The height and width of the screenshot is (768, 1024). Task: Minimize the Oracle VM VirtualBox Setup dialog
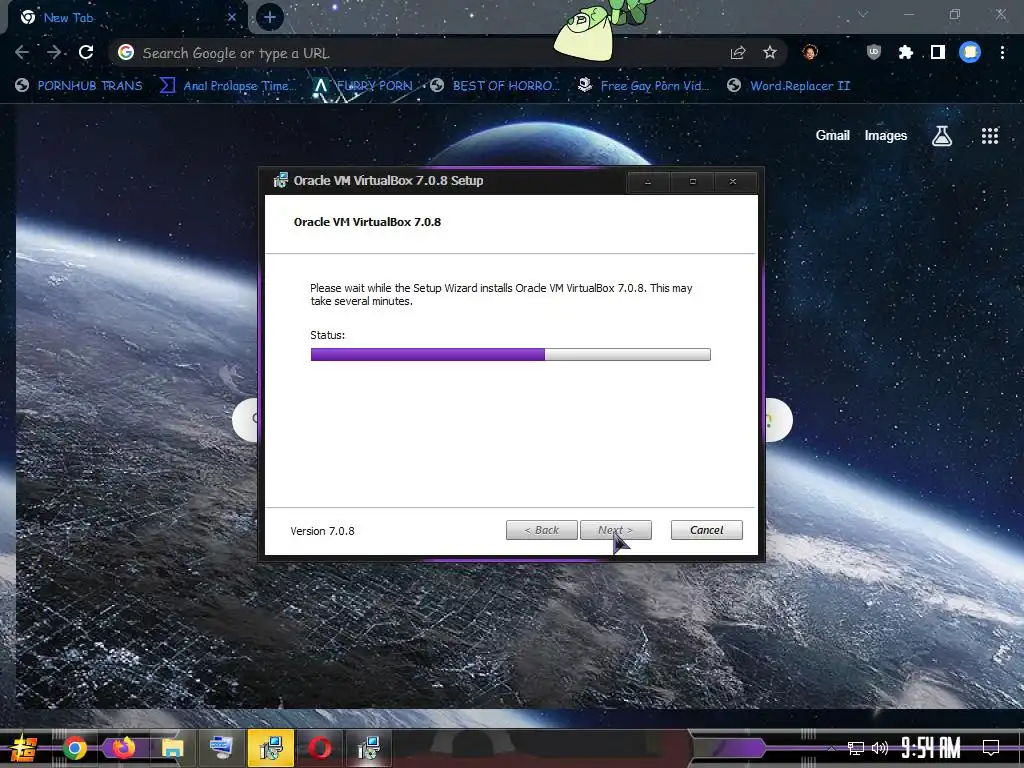pos(648,182)
